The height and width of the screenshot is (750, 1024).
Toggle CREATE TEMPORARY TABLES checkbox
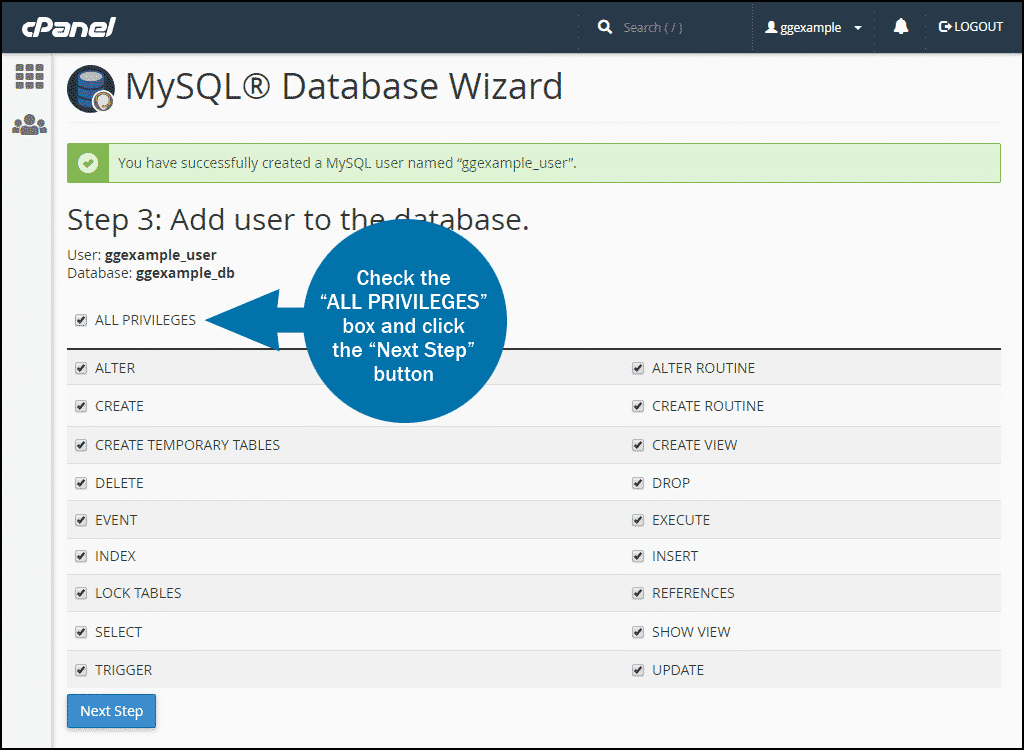point(81,446)
